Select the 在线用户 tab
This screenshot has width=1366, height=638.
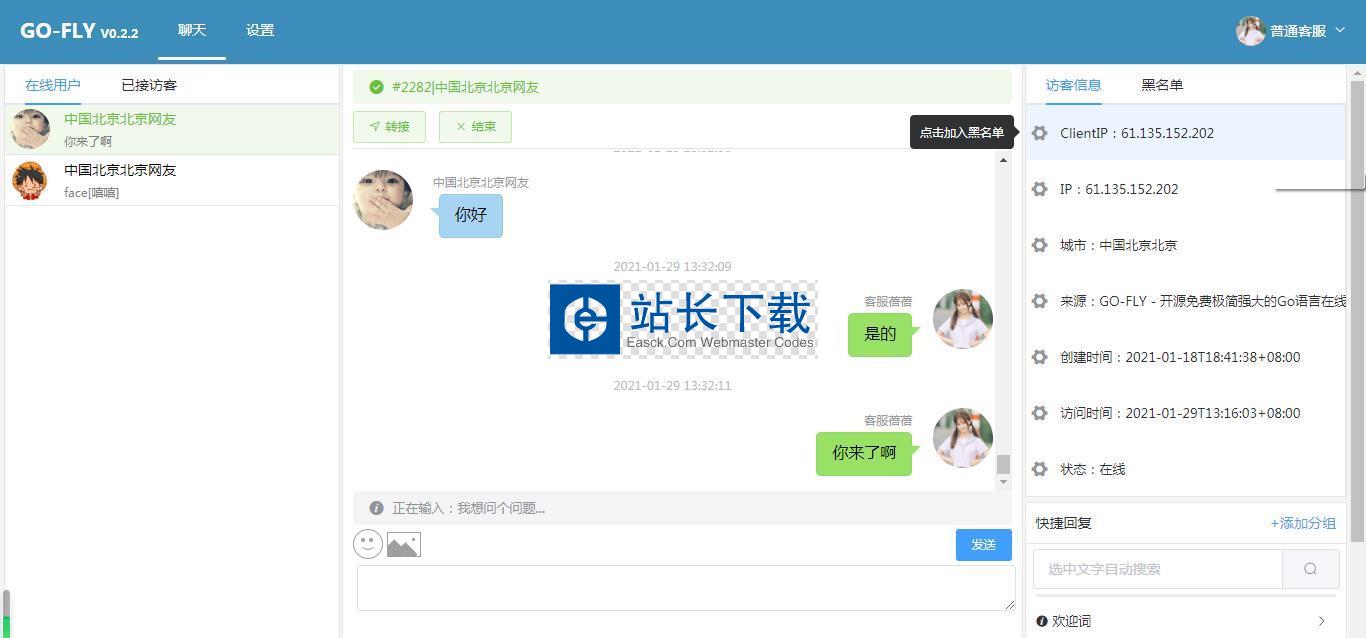coord(53,85)
